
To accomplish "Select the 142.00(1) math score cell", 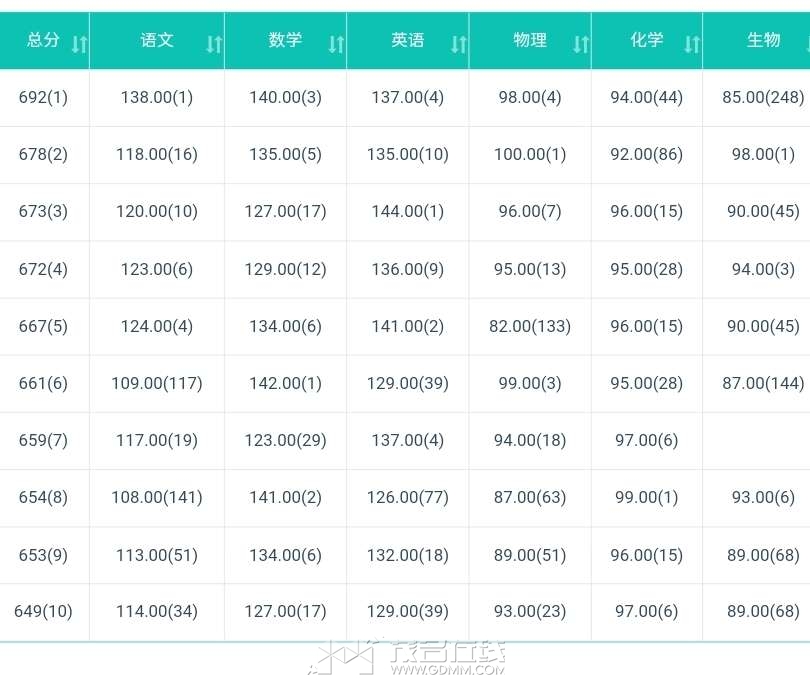I will pos(285,383).
